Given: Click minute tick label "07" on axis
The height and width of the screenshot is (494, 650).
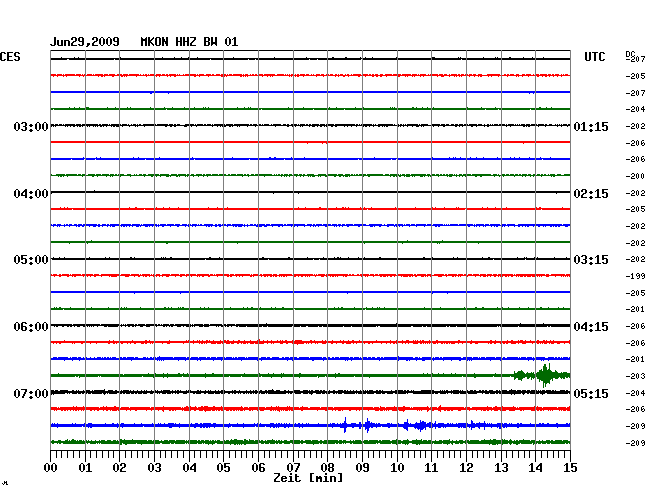Looking at the screenshot, I should 293,468.
